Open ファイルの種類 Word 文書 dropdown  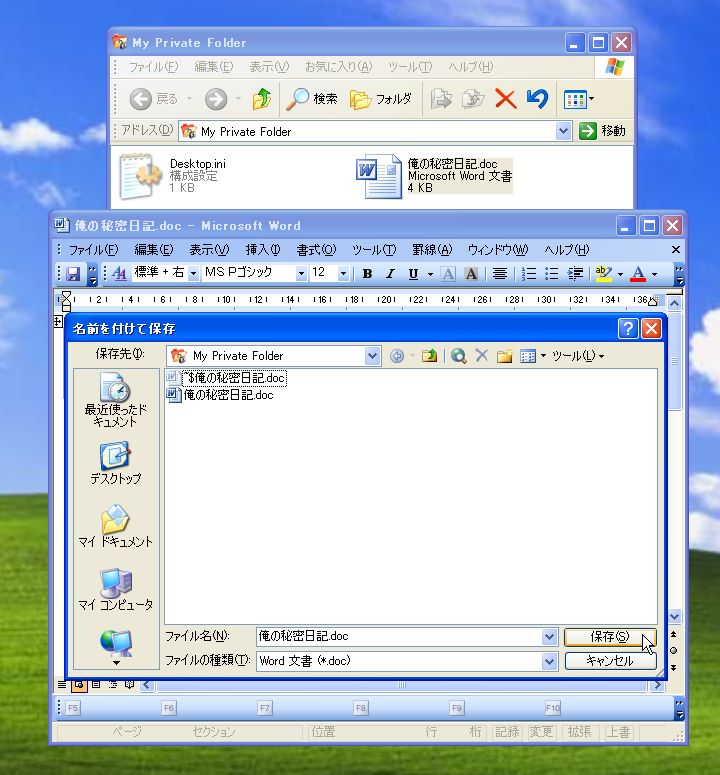549,661
